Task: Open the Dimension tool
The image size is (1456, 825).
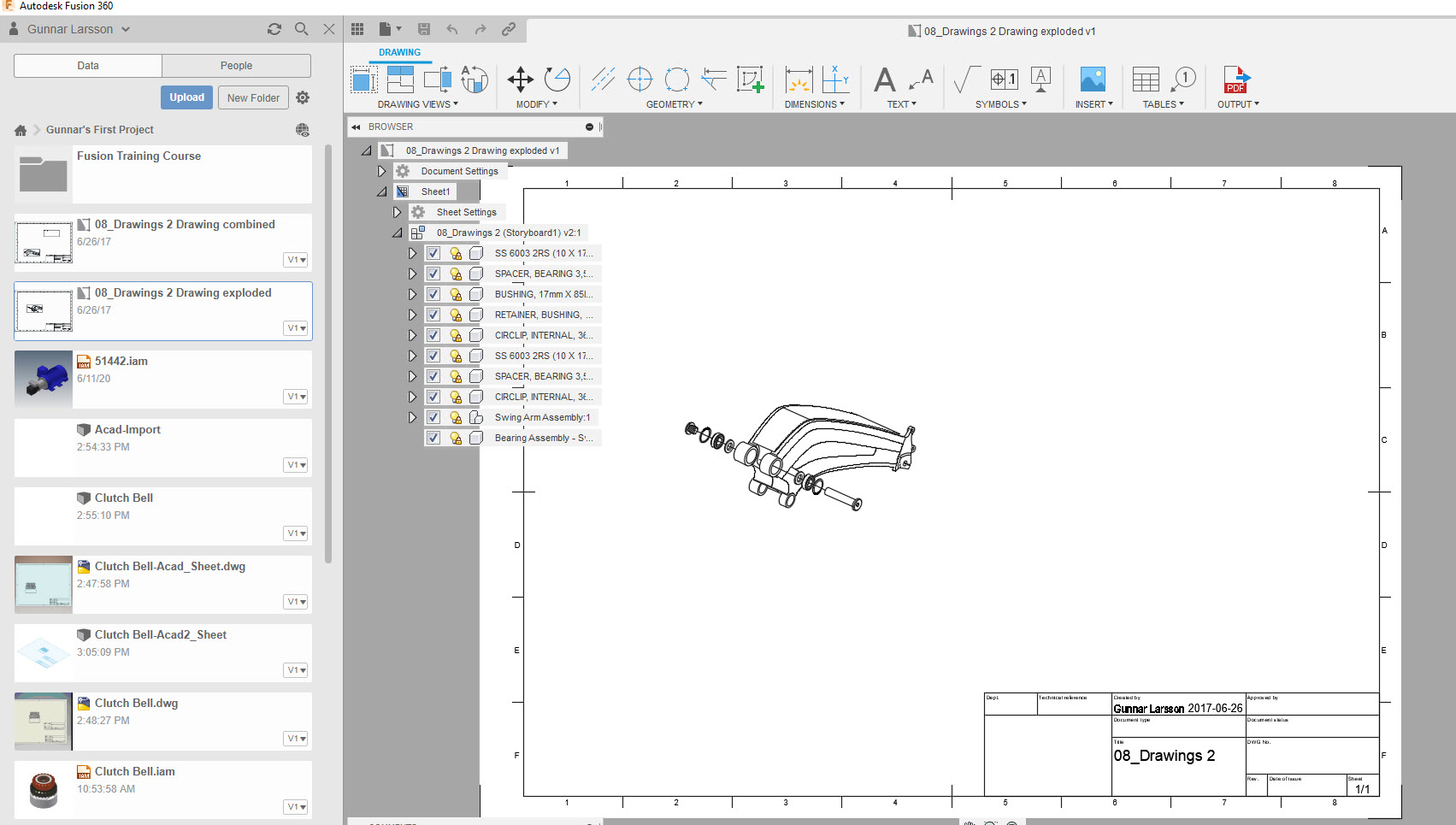Action: 798,79
